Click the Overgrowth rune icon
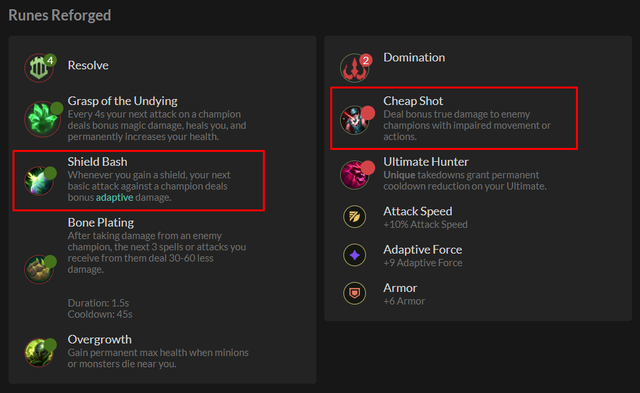The image size is (640, 393). pos(40,352)
